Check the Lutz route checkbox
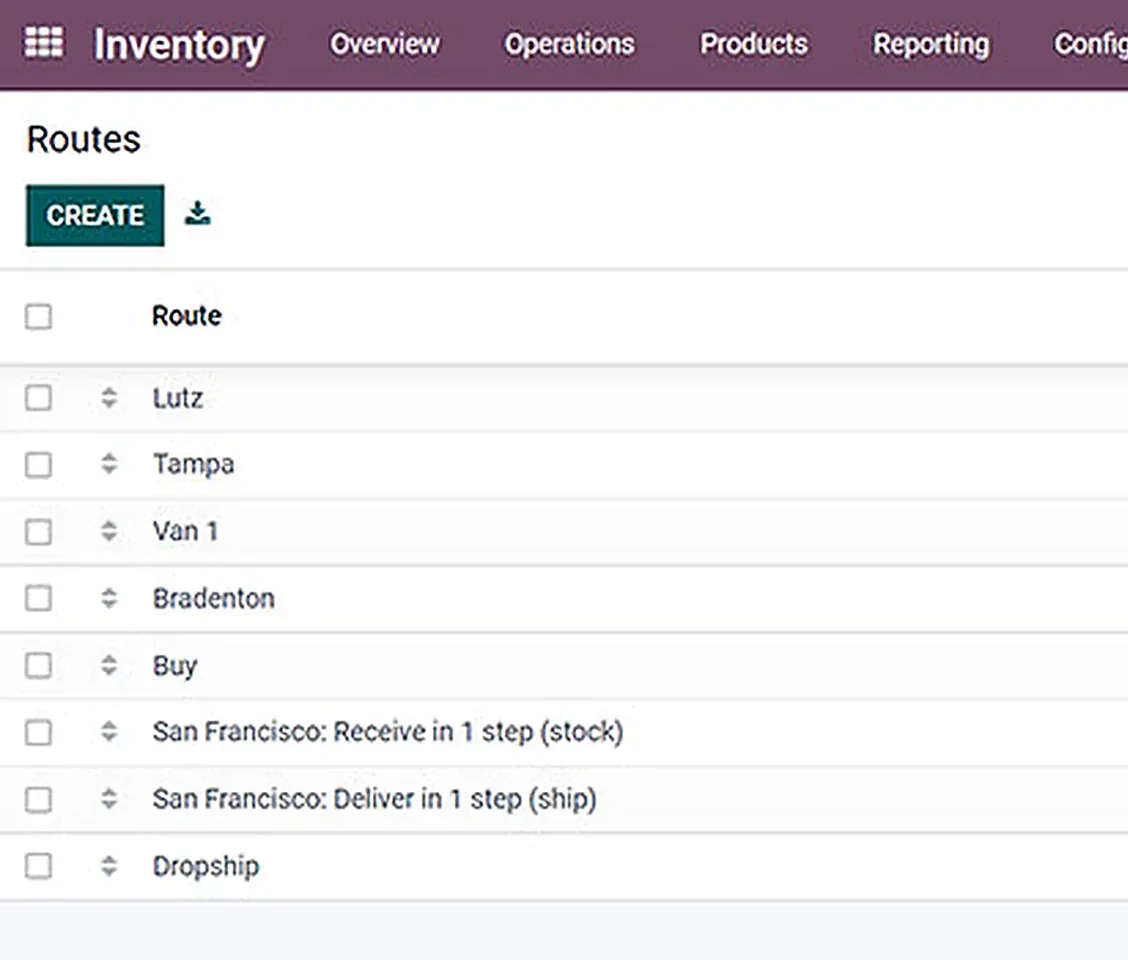The image size is (1128, 960). (x=38, y=398)
